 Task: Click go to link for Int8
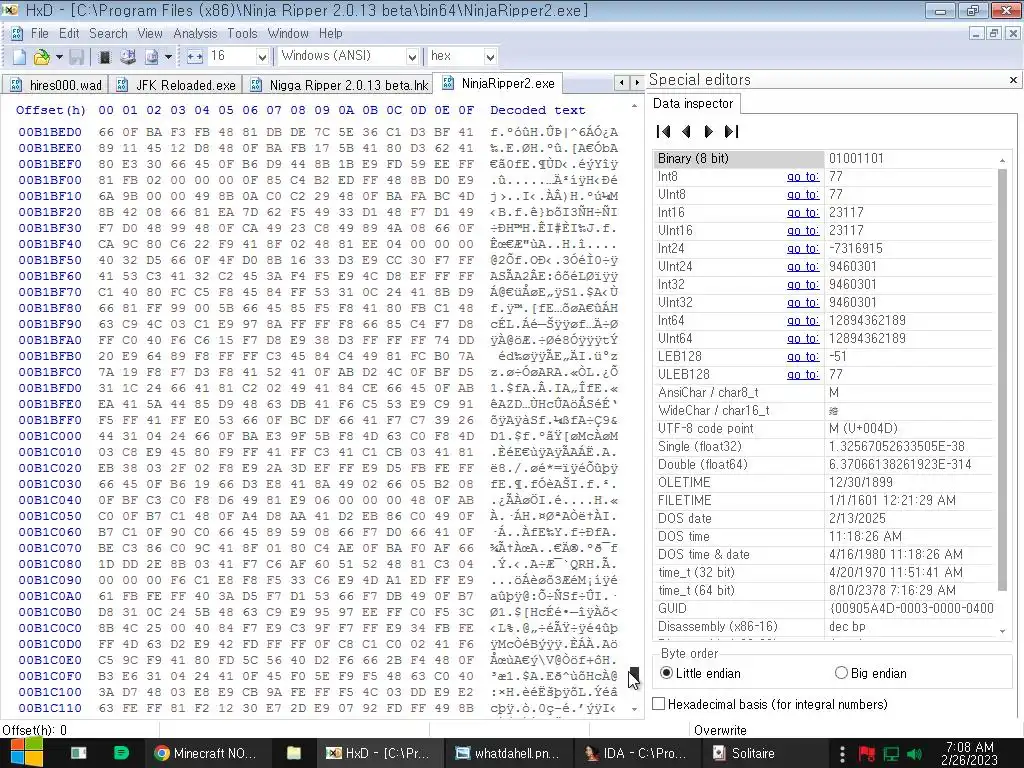pos(803,176)
